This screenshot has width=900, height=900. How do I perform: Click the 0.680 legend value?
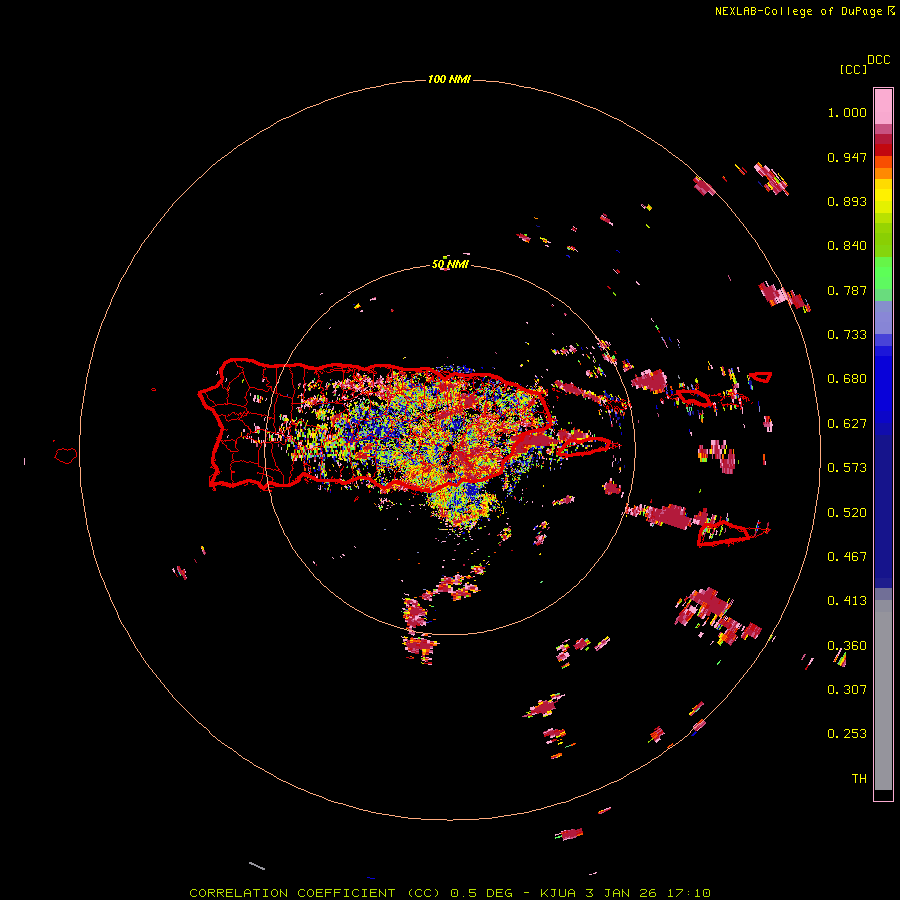pyautogui.click(x=847, y=379)
